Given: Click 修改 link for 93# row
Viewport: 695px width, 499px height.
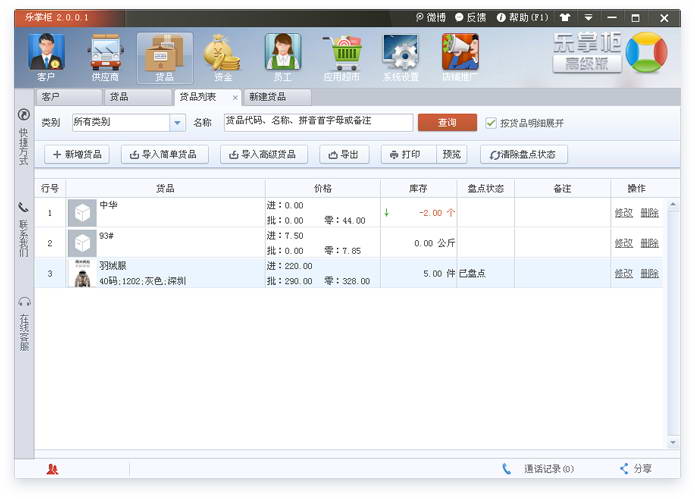Looking at the screenshot, I should click(x=624, y=243).
